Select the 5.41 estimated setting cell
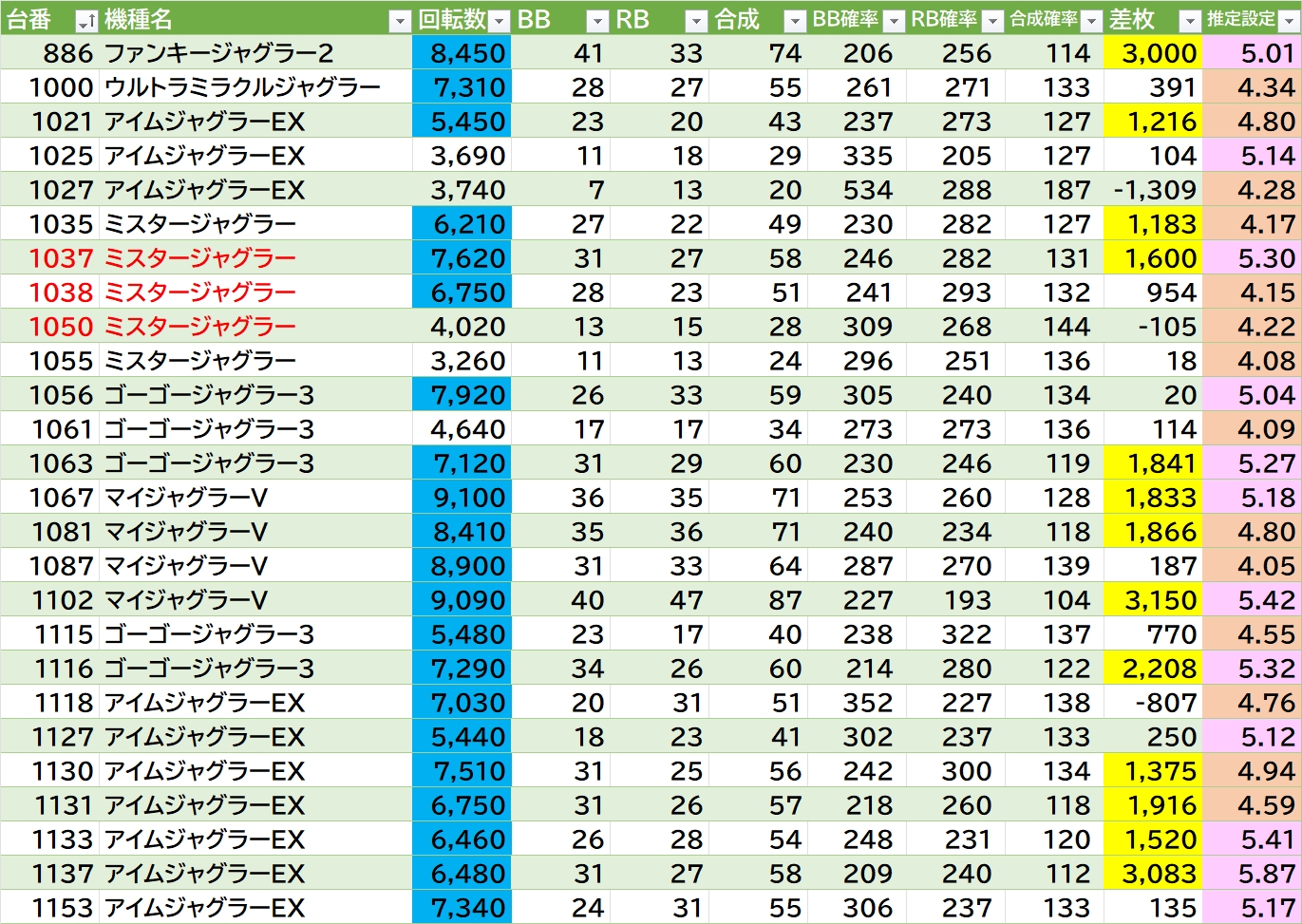Screen dimensions: 1302x924 1251,839
